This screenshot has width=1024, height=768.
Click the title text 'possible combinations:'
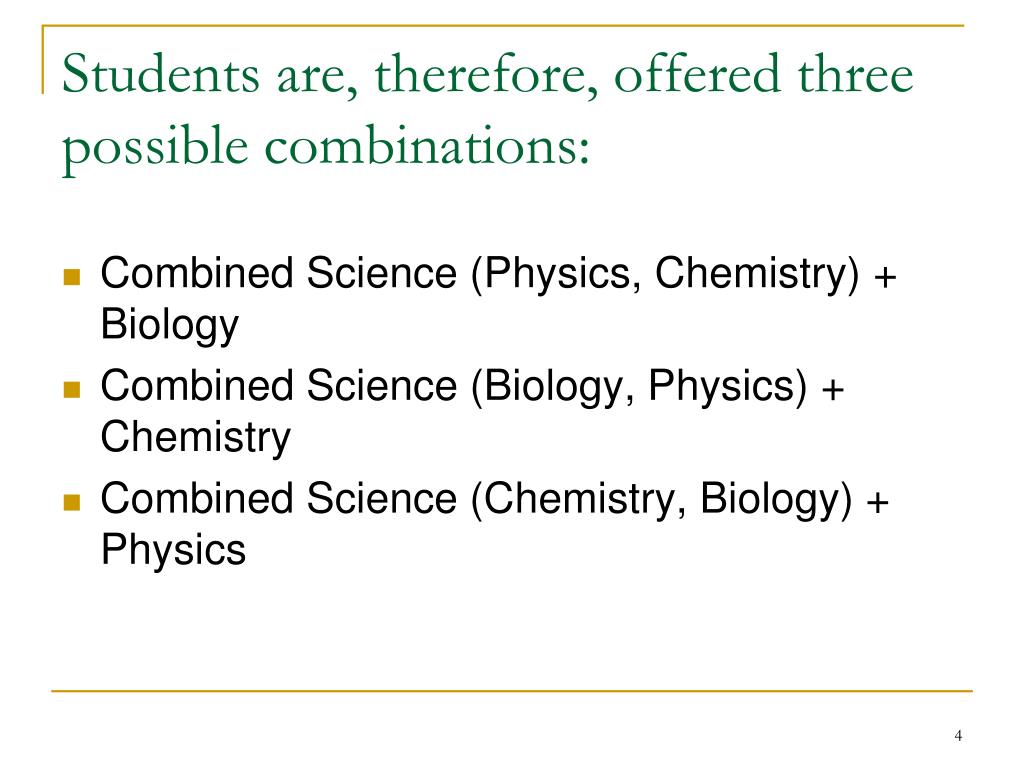tap(326, 148)
